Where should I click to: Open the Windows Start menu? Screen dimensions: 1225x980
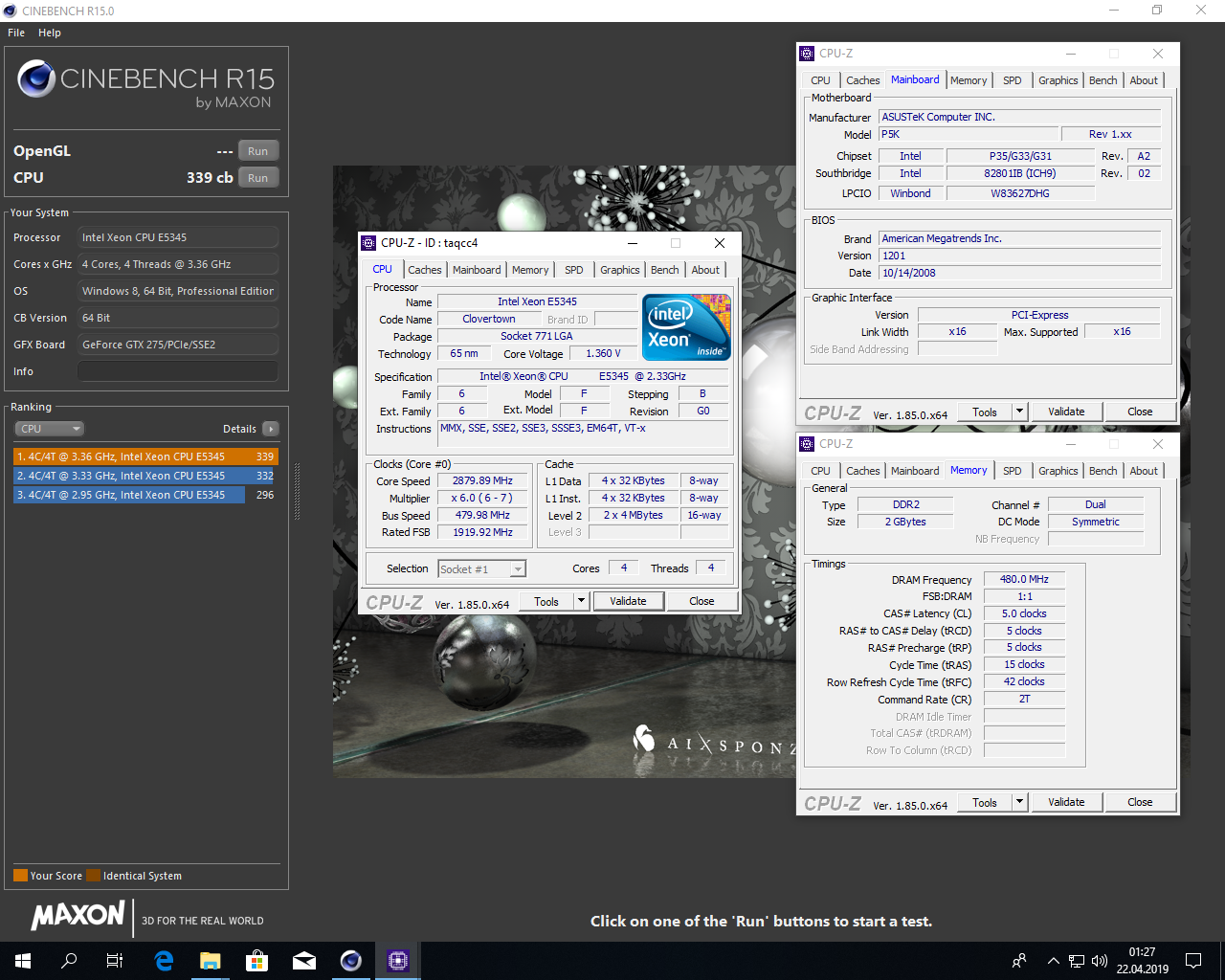23,961
